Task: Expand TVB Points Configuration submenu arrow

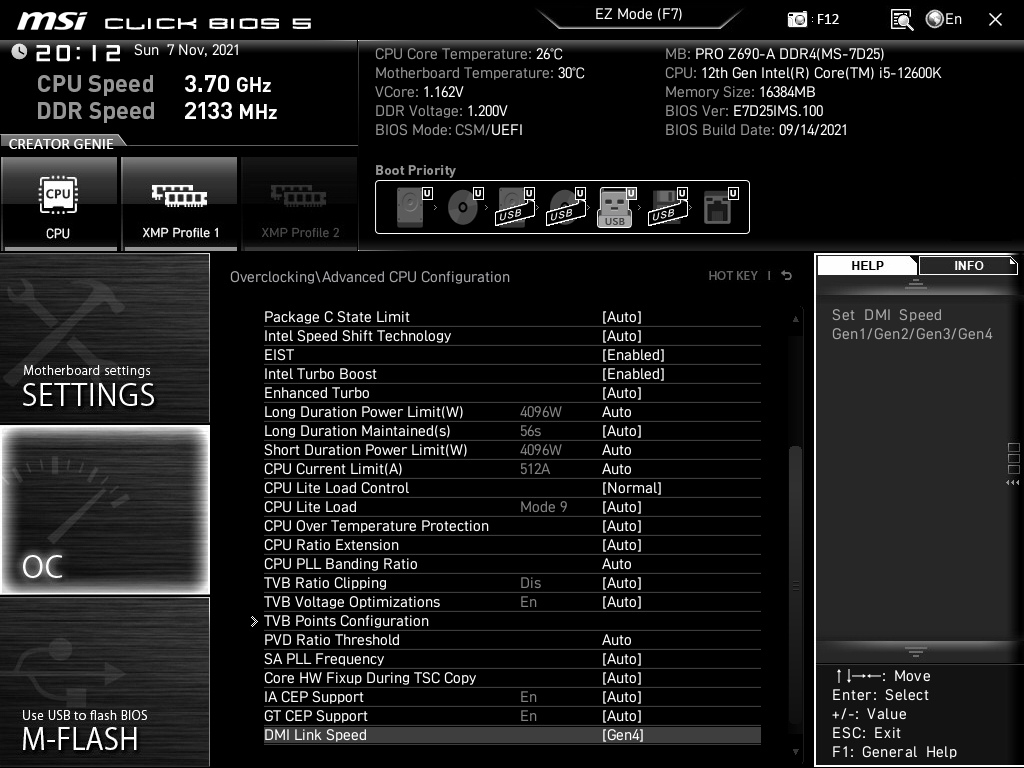Action: (254, 621)
